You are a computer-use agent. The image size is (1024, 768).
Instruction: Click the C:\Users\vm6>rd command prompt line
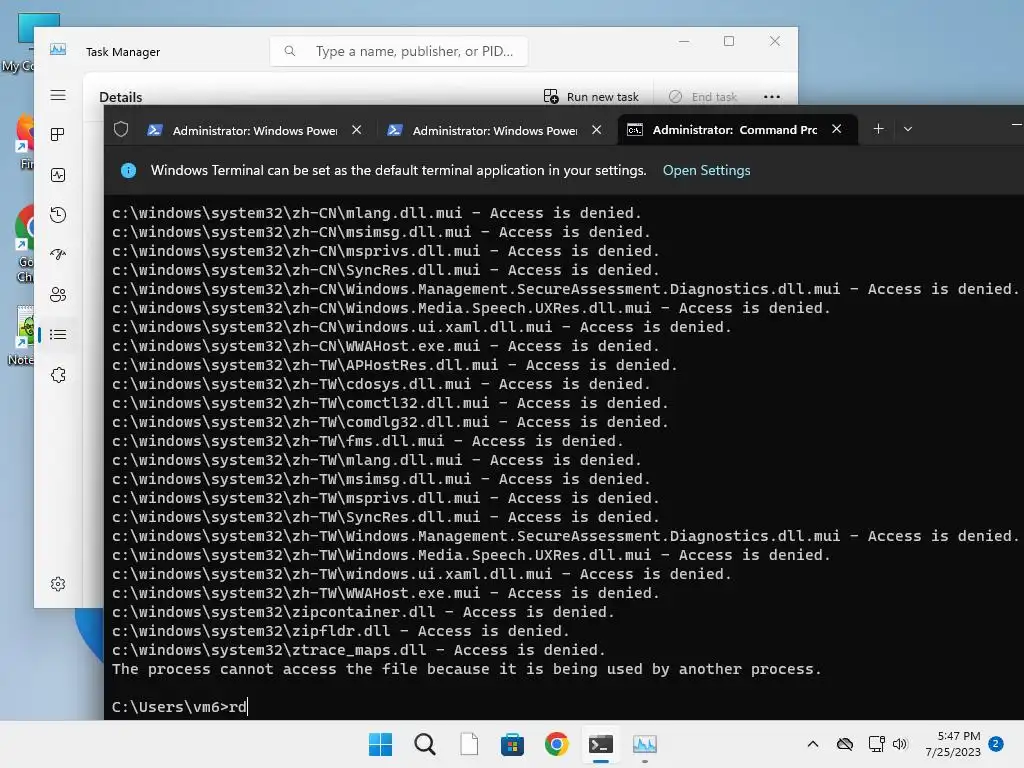pos(180,707)
